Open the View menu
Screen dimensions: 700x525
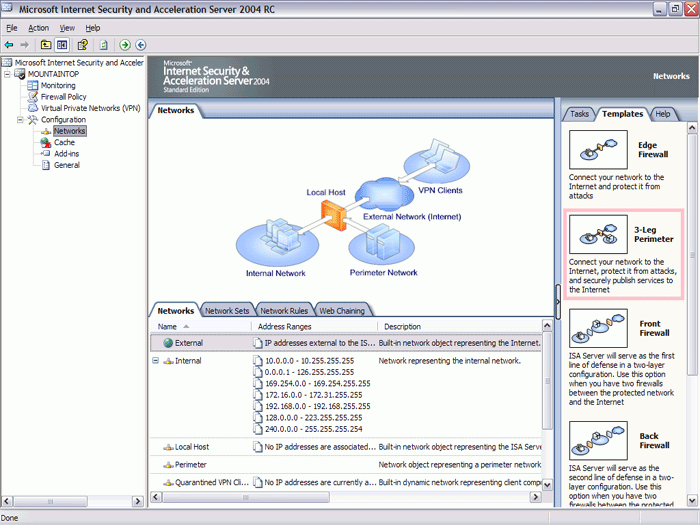click(67, 28)
